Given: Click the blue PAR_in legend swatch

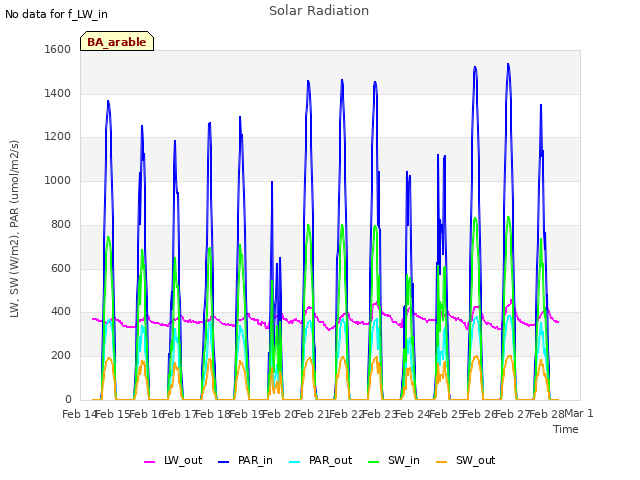Looking at the screenshot, I should click(224, 462).
